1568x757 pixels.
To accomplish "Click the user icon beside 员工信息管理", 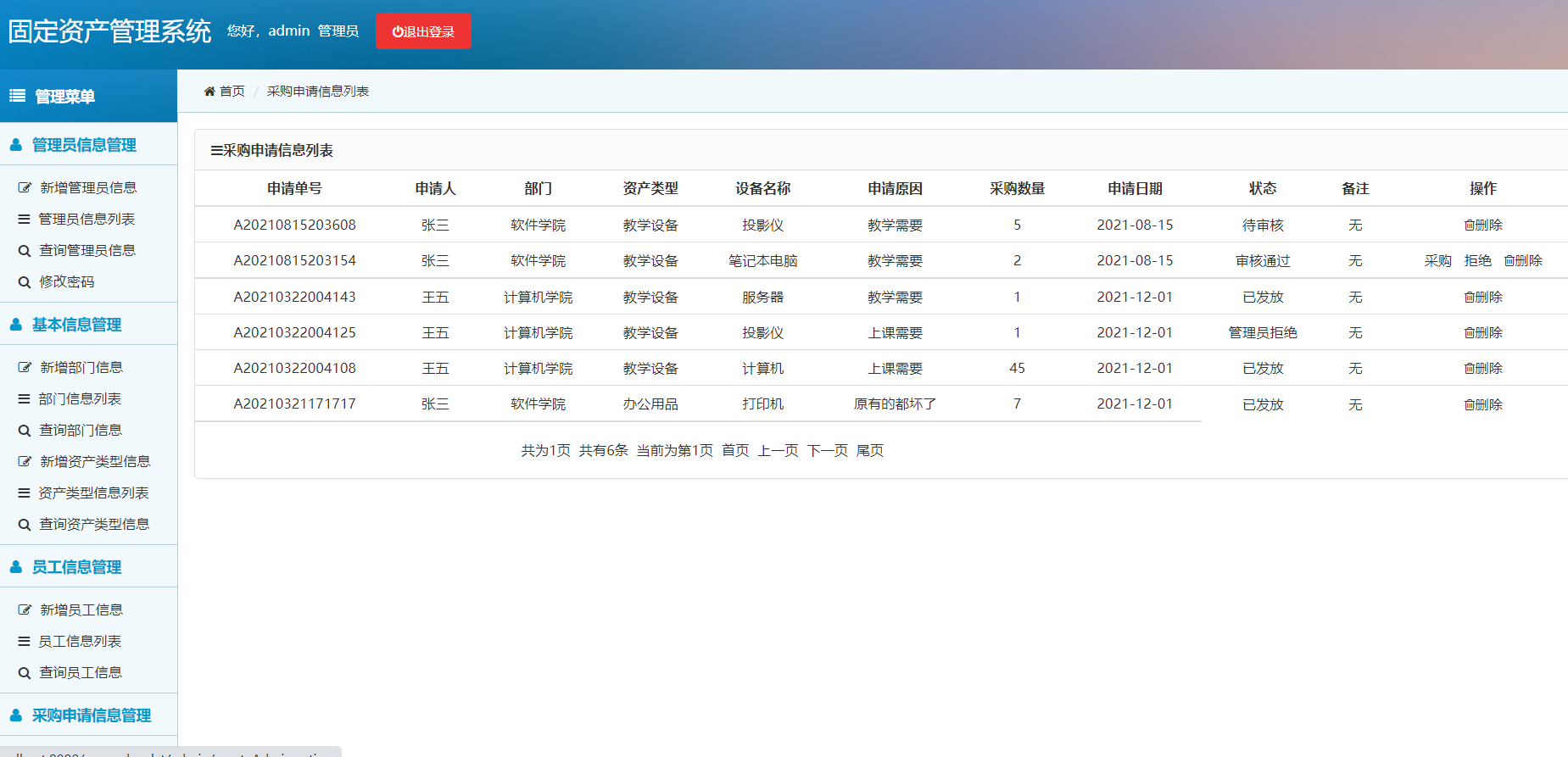I will coord(16,567).
